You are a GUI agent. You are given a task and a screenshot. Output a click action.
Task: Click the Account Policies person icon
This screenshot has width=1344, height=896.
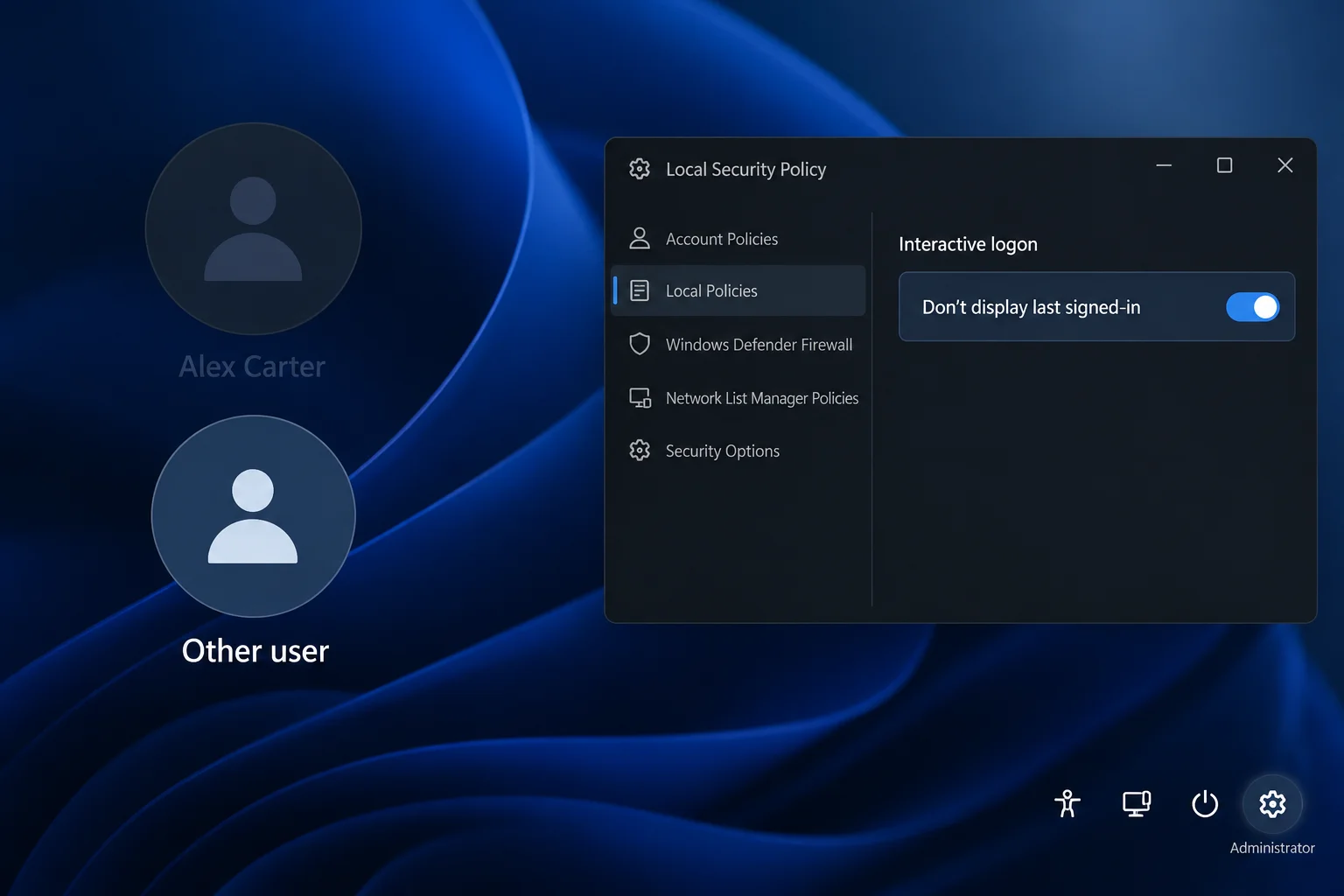coord(640,238)
